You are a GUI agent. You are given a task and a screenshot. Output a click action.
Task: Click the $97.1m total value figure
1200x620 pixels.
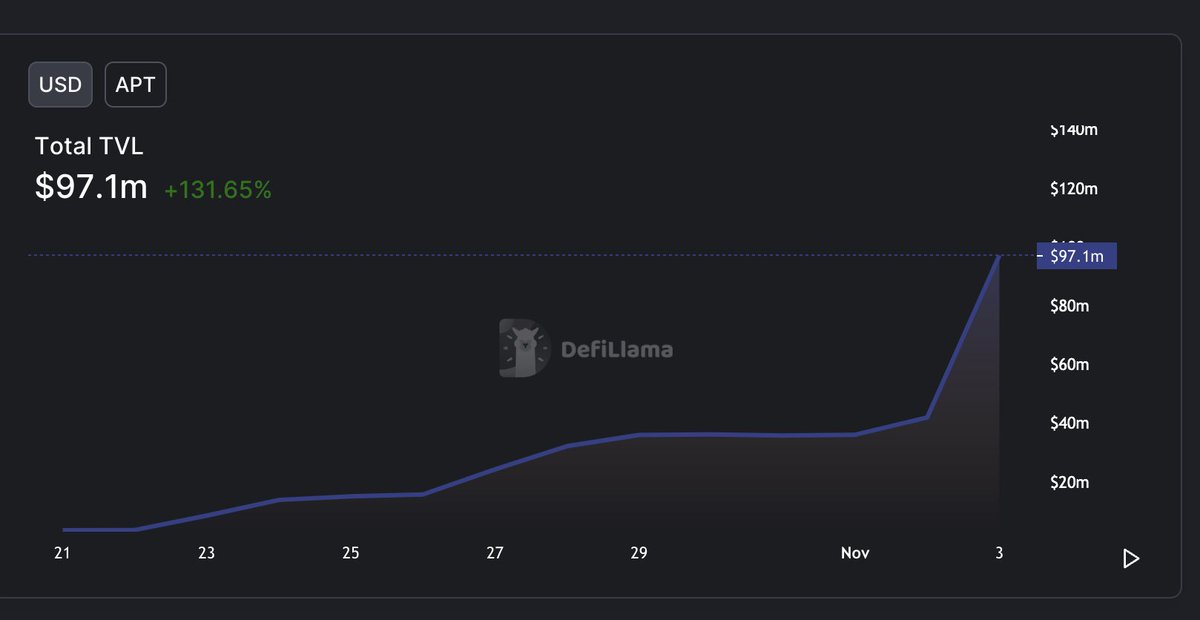(x=91, y=187)
